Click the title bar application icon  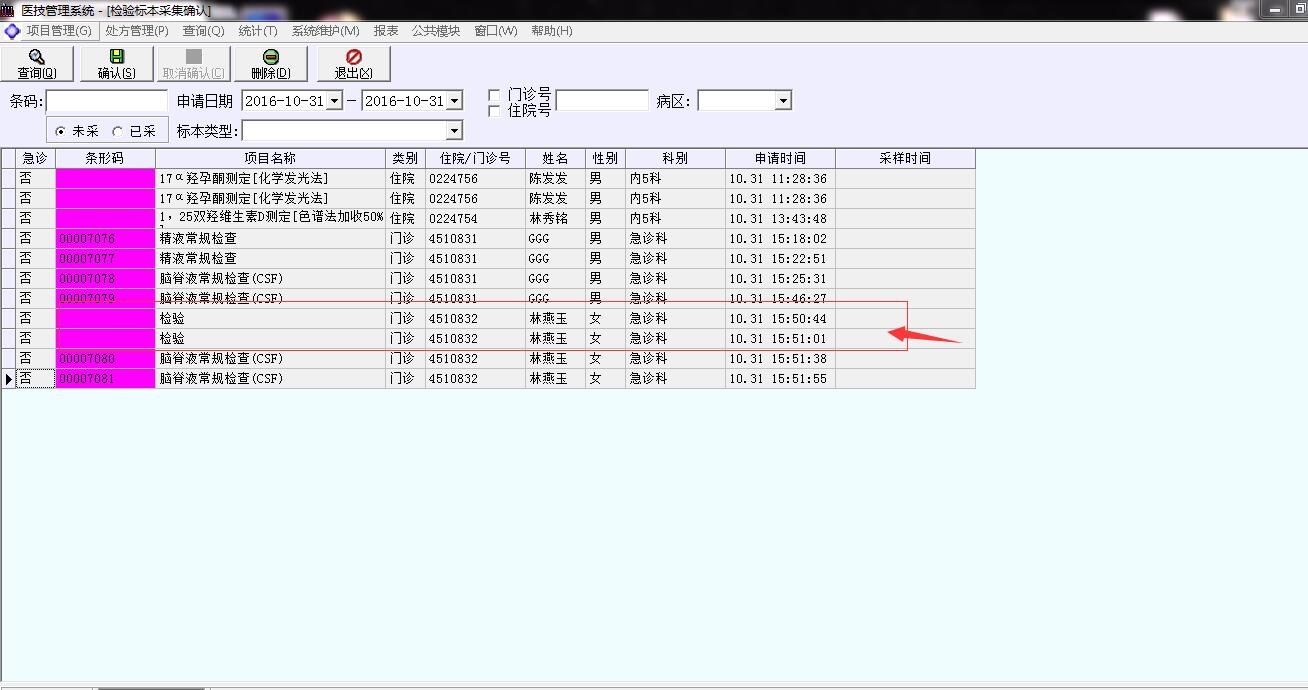pos(7,10)
